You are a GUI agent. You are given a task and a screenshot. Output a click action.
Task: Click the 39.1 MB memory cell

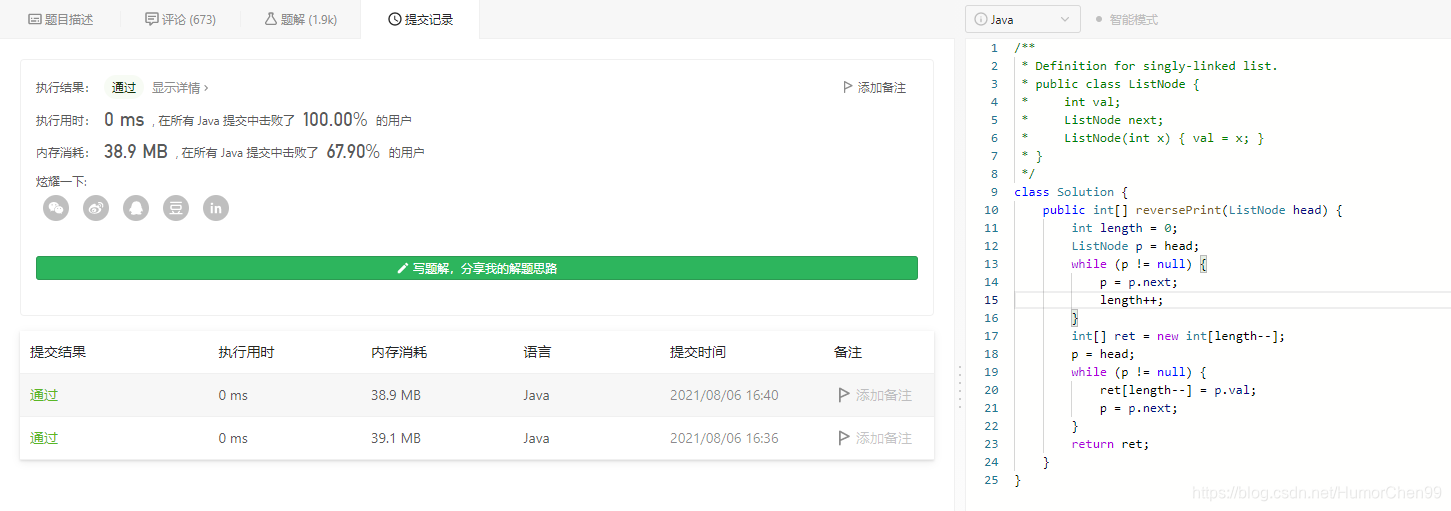[x=396, y=438]
